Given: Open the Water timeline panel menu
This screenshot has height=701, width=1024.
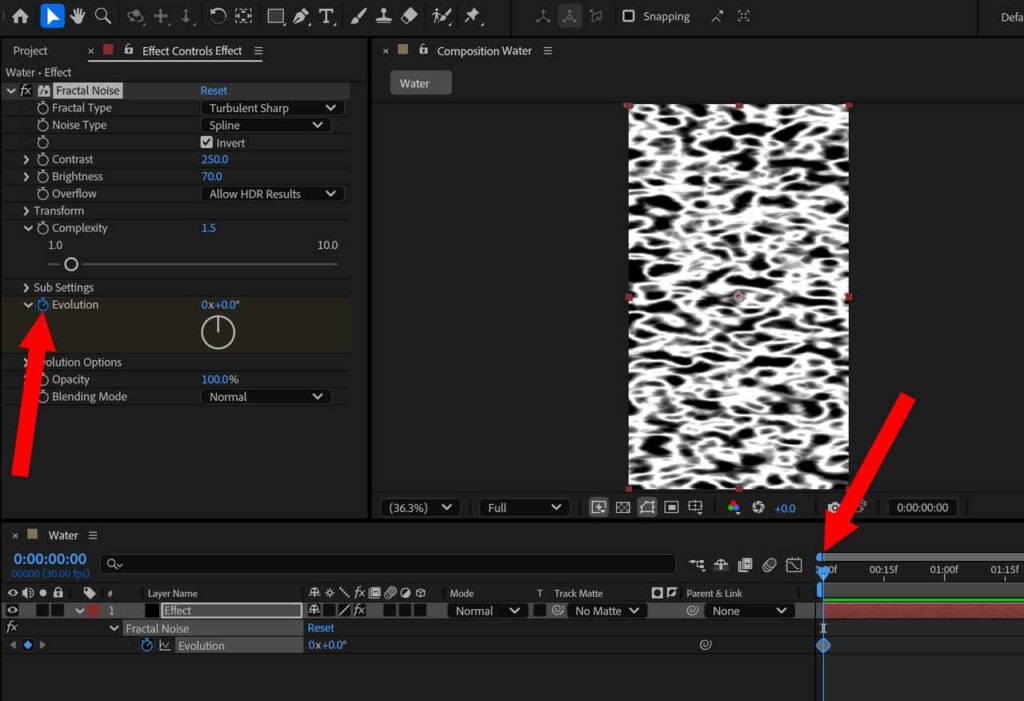Looking at the screenshot, I should pos(93,535).
